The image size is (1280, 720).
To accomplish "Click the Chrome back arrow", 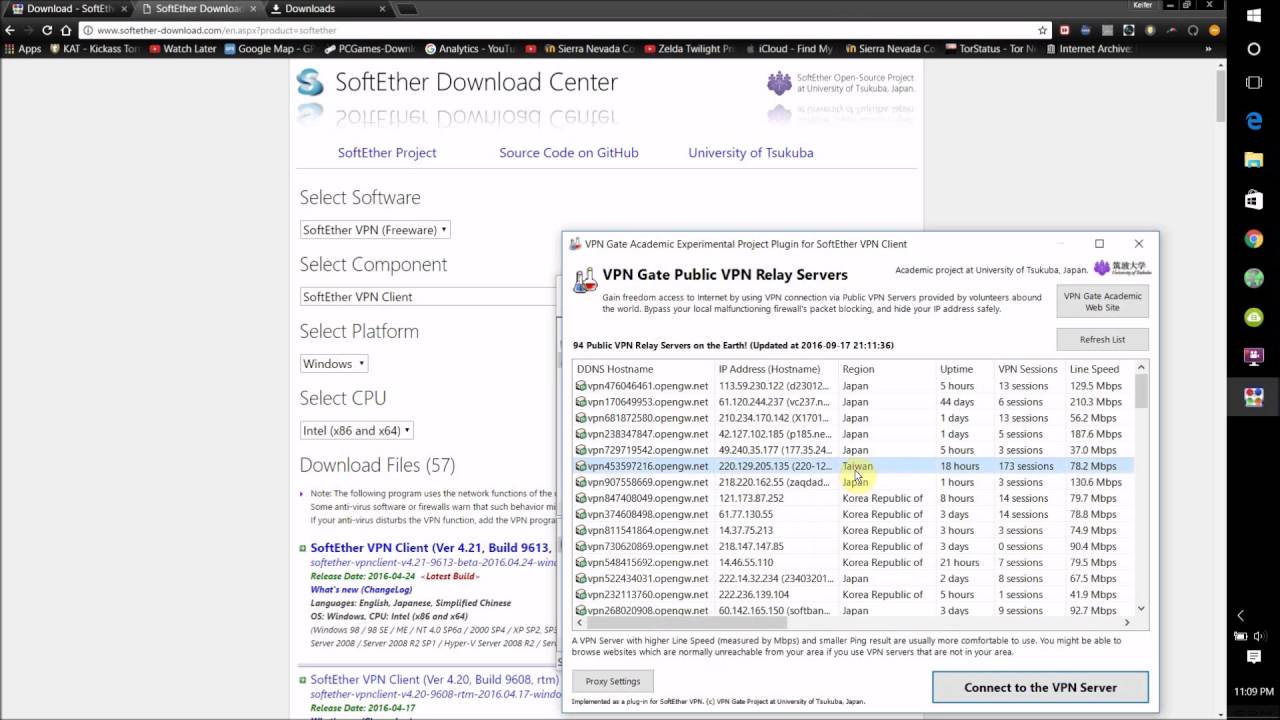I will pos(10,30).
